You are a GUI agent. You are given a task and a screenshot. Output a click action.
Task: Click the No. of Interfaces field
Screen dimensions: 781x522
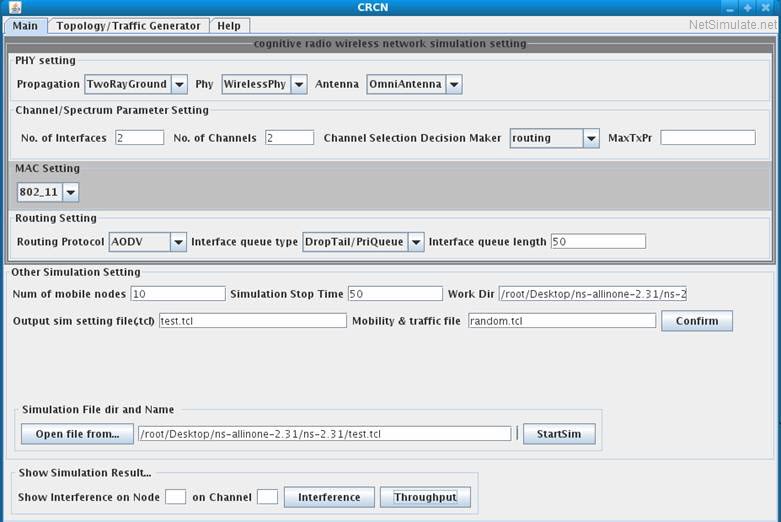pyautogui.click(x=139, y=137)
